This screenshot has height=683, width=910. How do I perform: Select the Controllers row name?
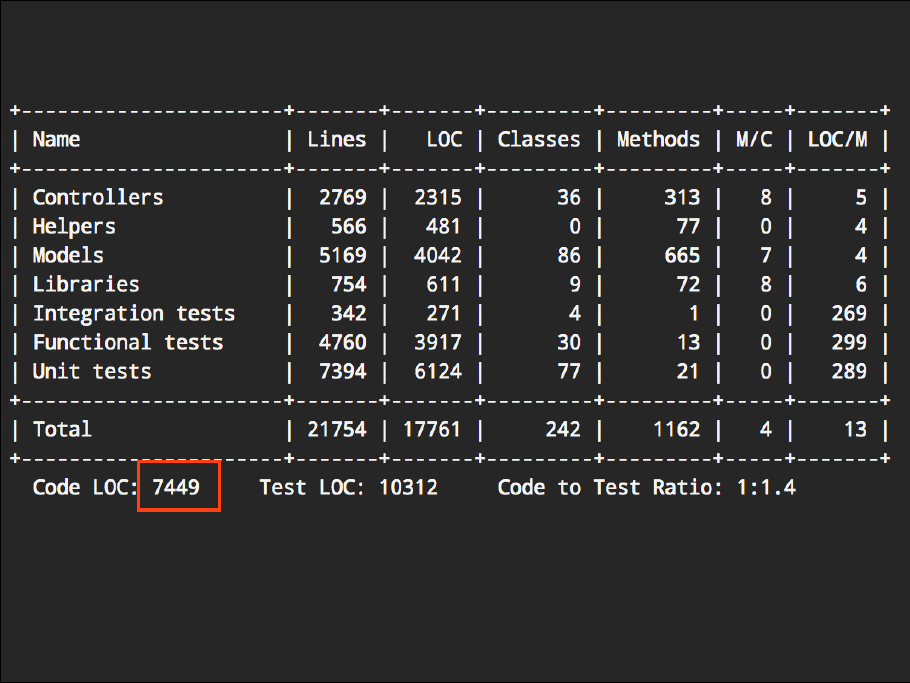pyautogui.click(x=97, y=197)
